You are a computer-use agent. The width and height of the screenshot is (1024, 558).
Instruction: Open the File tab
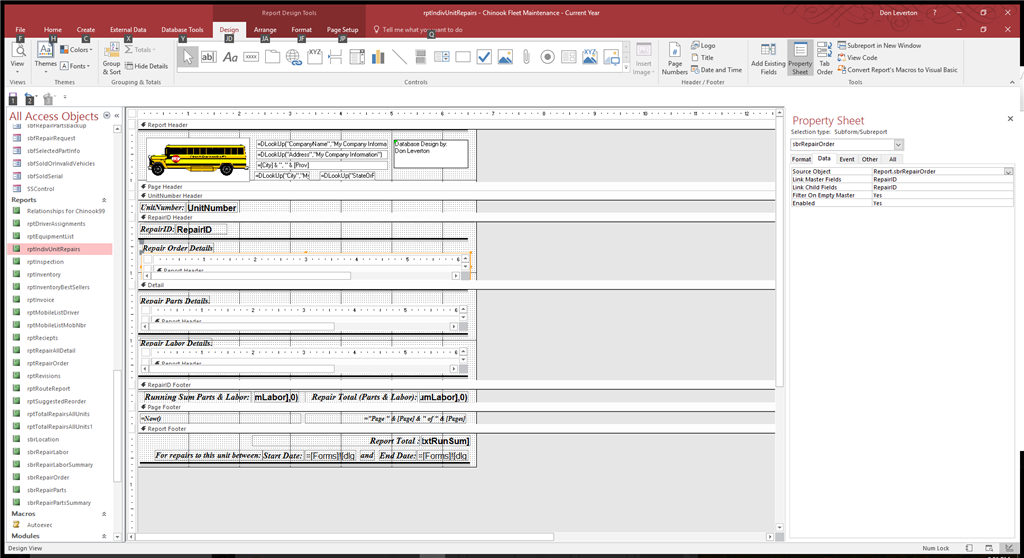coord(20,29)
